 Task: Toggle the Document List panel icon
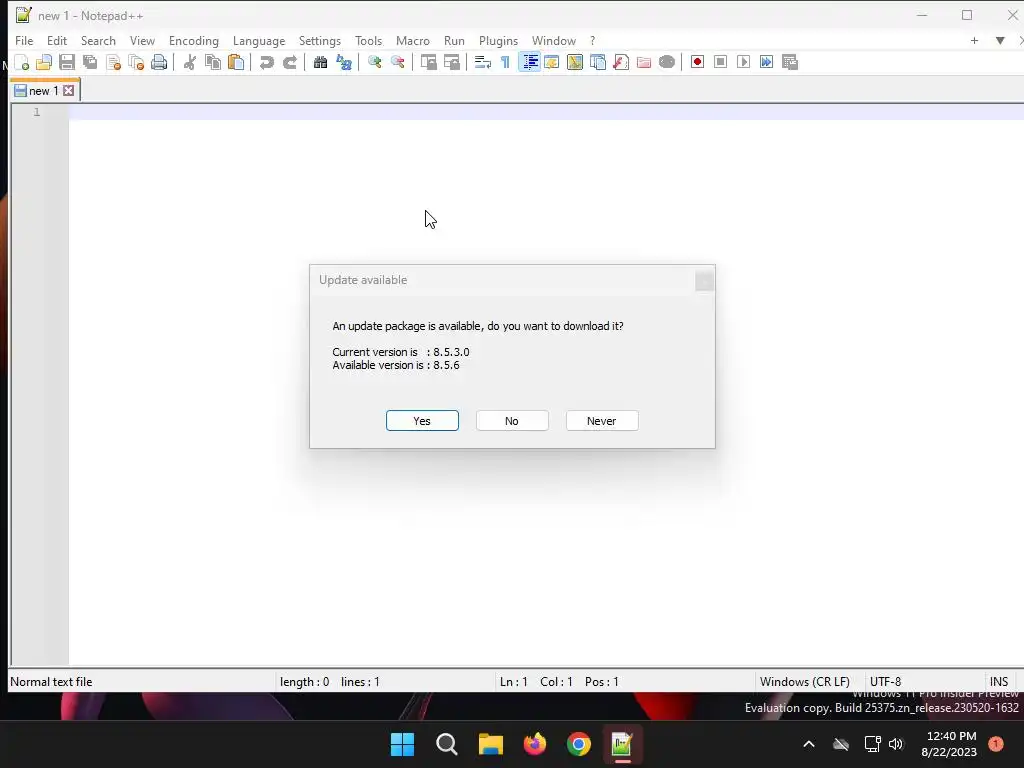598,62
